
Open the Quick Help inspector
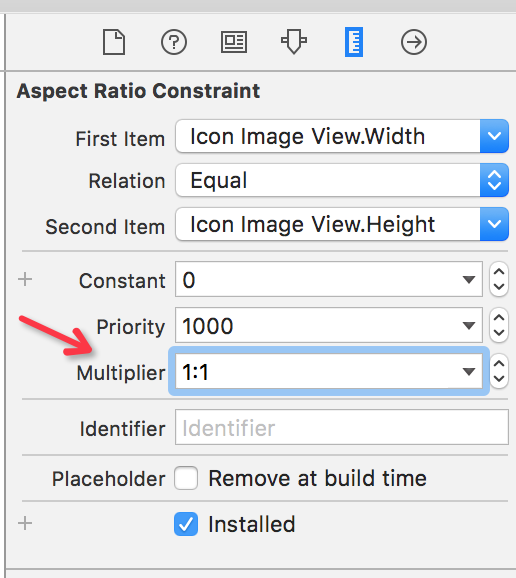(174, 42)
